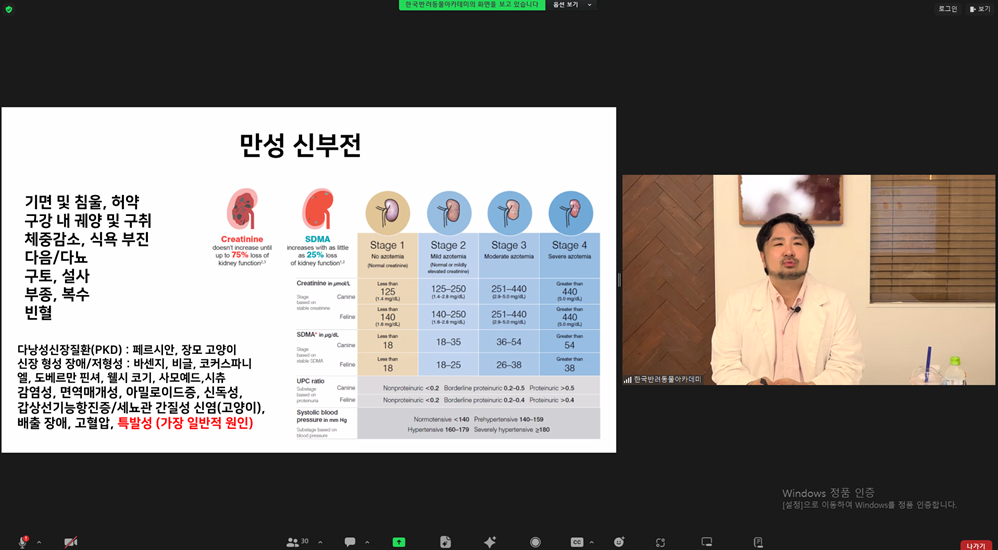Expand caption options arrow beside CC

tap(591, 542)
